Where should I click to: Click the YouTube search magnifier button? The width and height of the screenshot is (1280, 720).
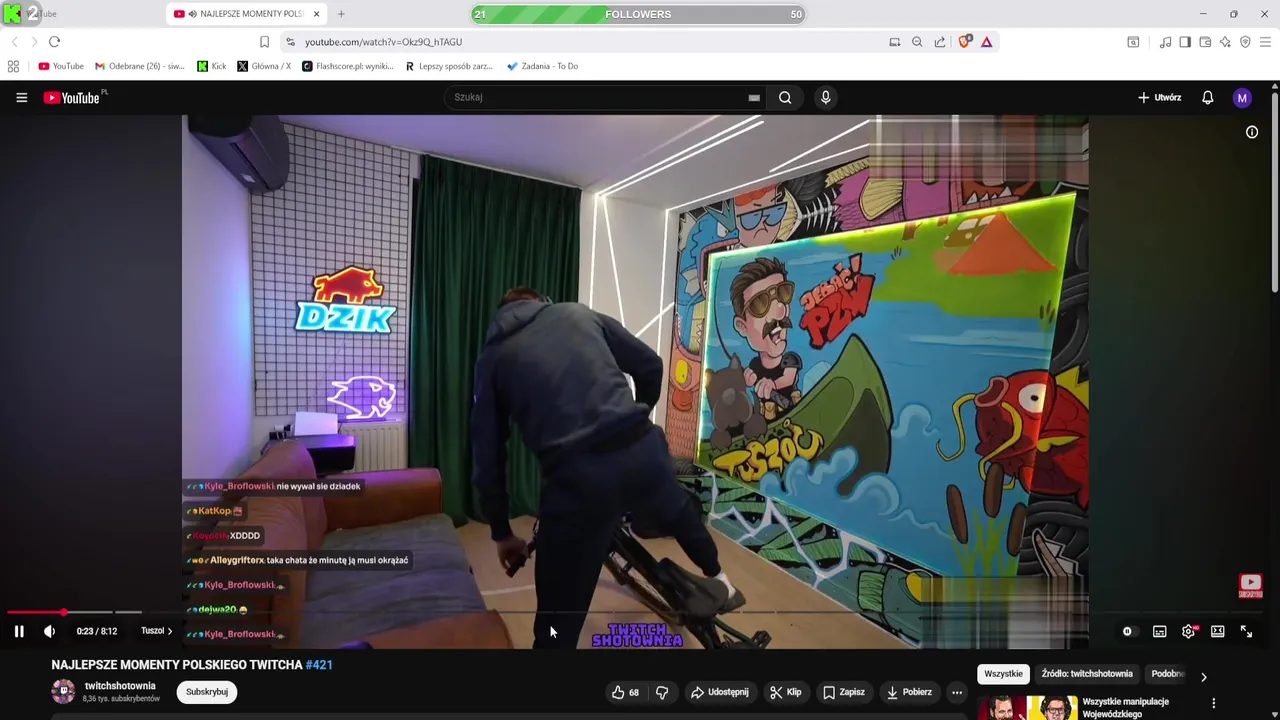(785, 97)
